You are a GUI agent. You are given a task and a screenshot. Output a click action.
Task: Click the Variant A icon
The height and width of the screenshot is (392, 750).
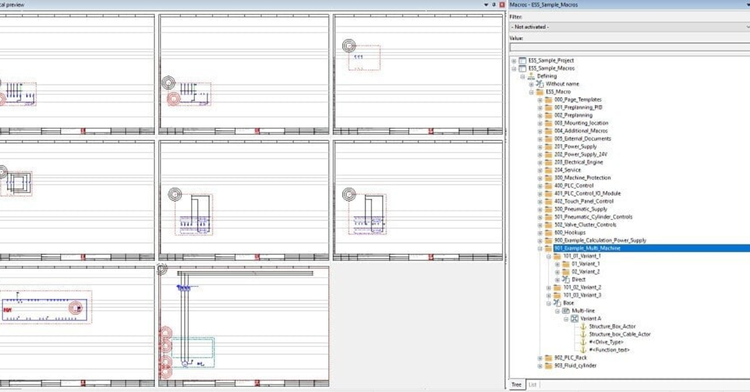(574, 318)
